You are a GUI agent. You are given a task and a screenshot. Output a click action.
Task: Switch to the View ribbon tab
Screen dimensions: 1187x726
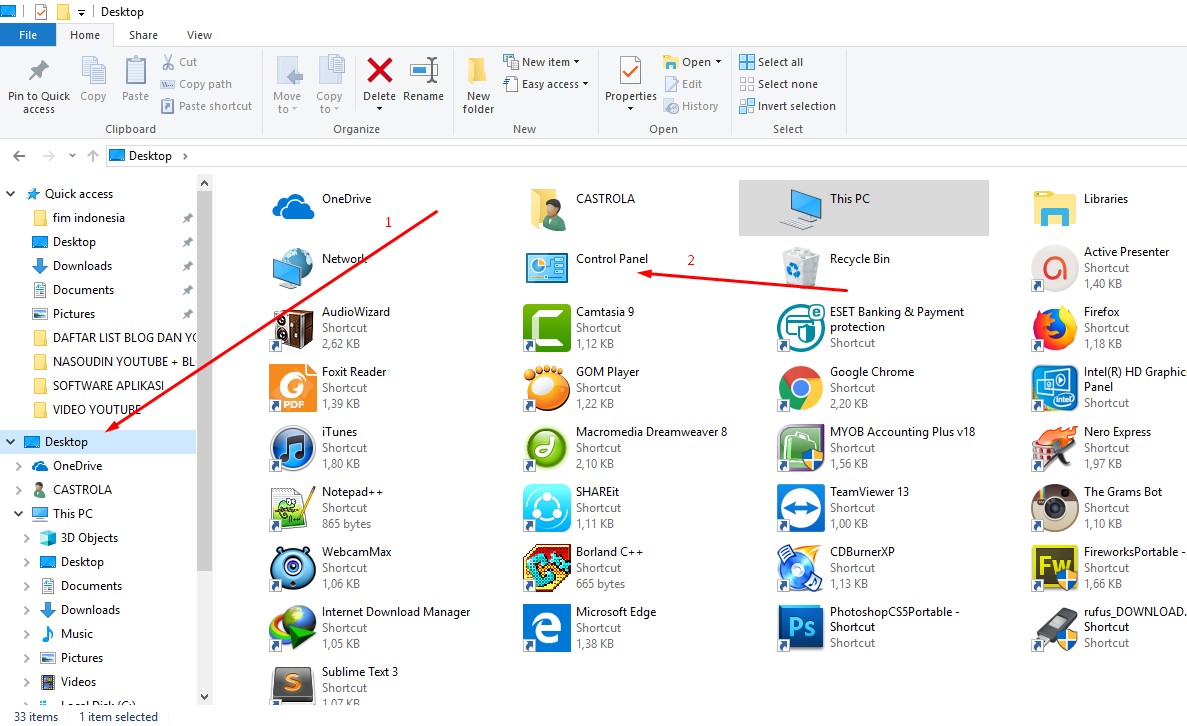(x=199, y=35)
